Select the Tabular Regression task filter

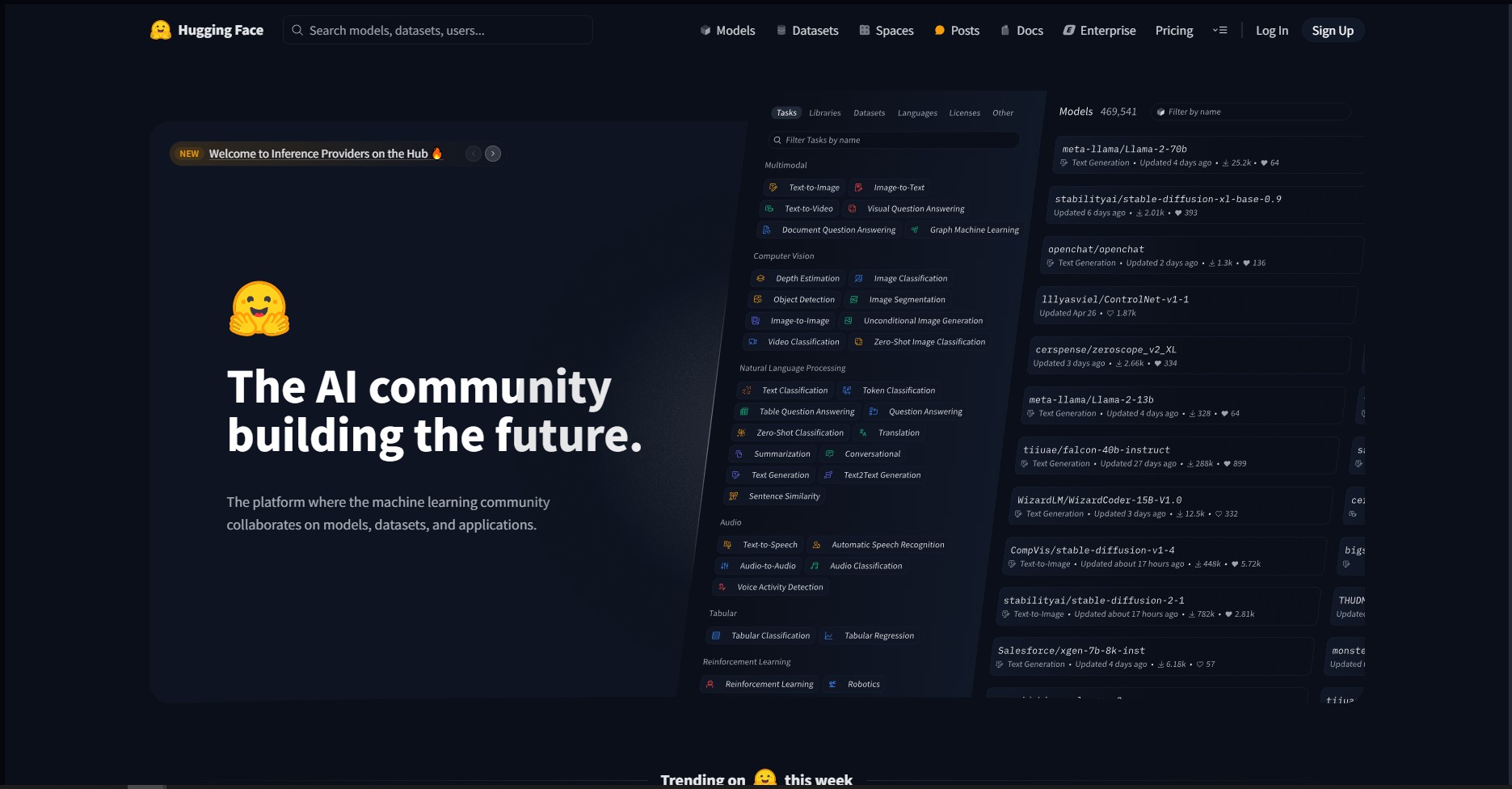870,635
